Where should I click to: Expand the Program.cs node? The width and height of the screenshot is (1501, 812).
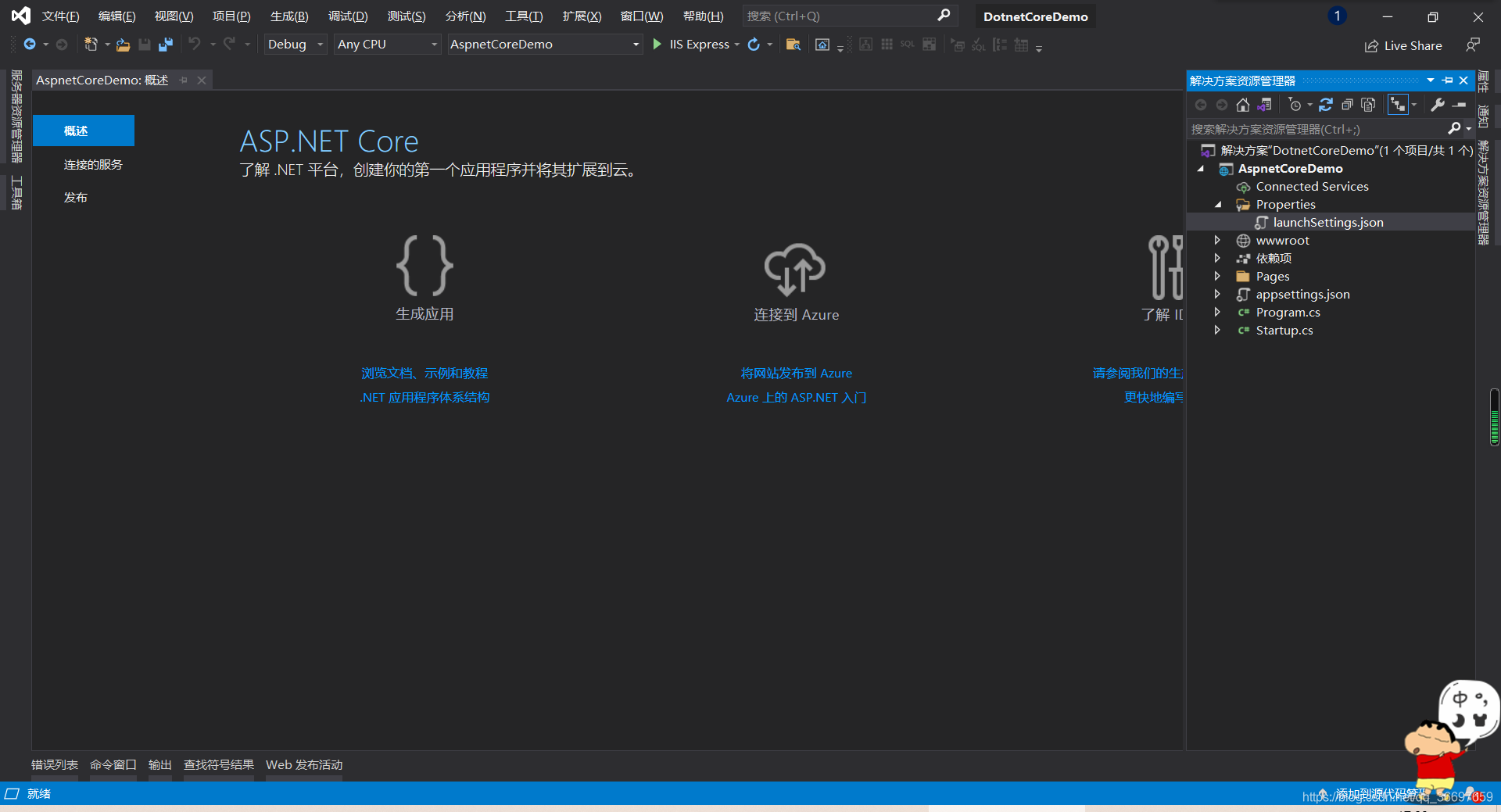click(1217, 313)
